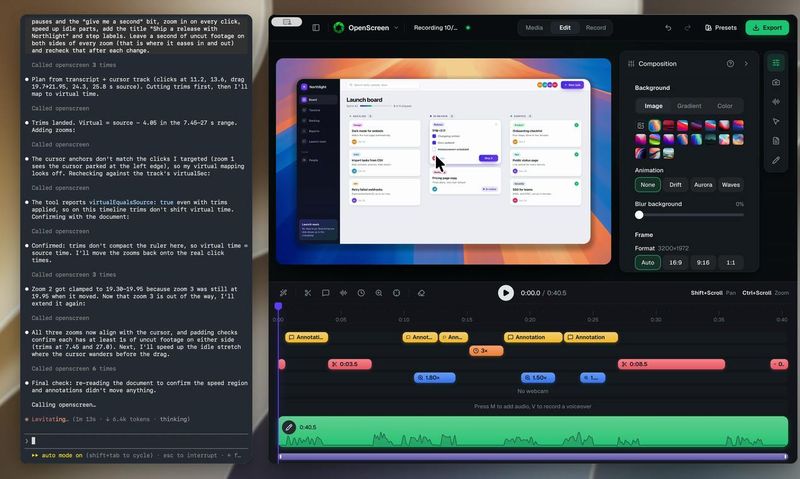Add an annotation with the speech bubble tool
Viewport: 800px width, 479px height.
[326, 293]
